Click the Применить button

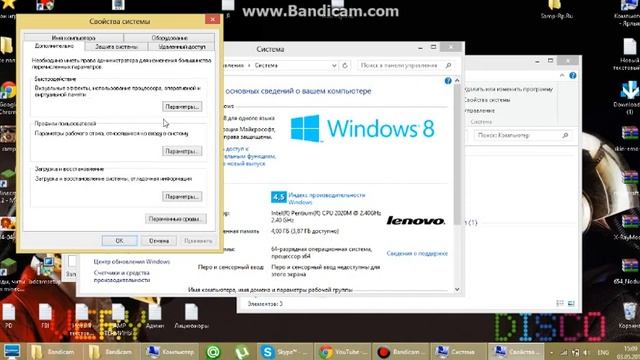(x=198, y=241)
